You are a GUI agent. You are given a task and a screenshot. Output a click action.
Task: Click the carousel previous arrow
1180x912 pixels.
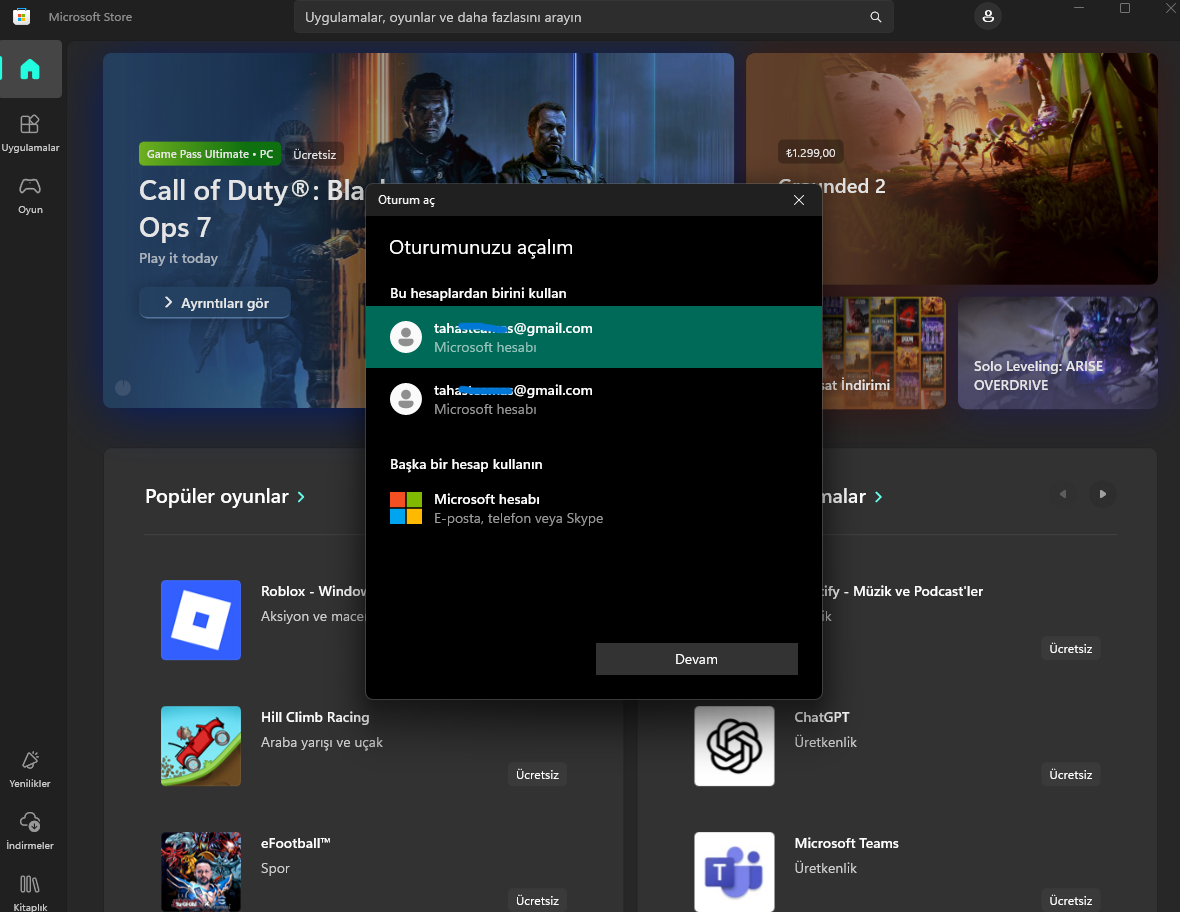pyautogui.click(x=1063, y=494)
